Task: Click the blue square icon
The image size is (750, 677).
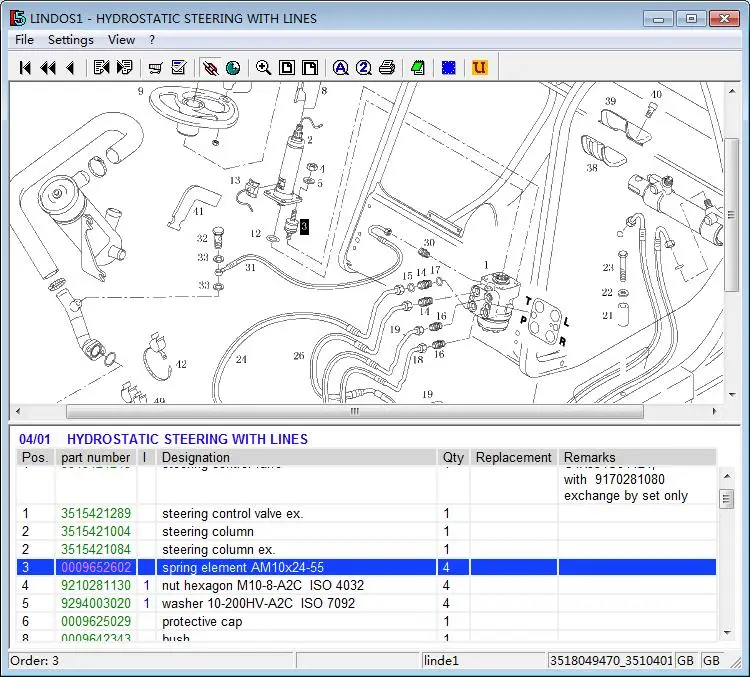Action: pyautogui.click(x=449, y=68)
